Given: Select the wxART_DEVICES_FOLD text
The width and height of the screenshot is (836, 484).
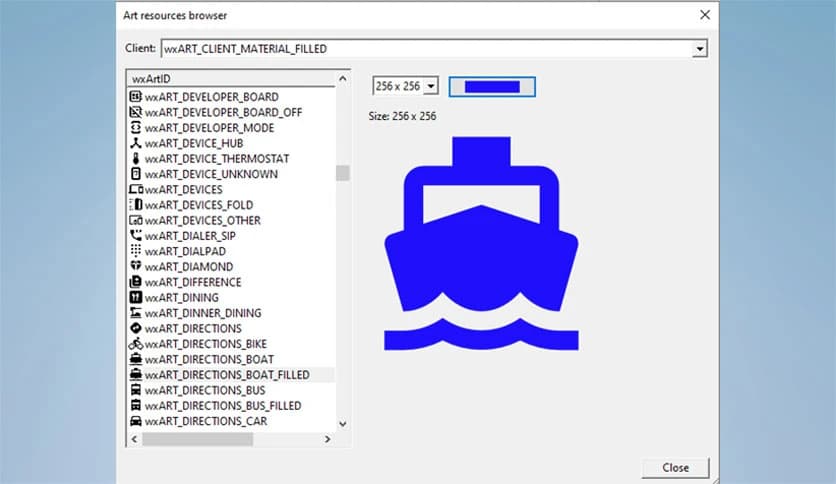Looking at the screenshot, I should pyautogui.click(x=199, y=205).
